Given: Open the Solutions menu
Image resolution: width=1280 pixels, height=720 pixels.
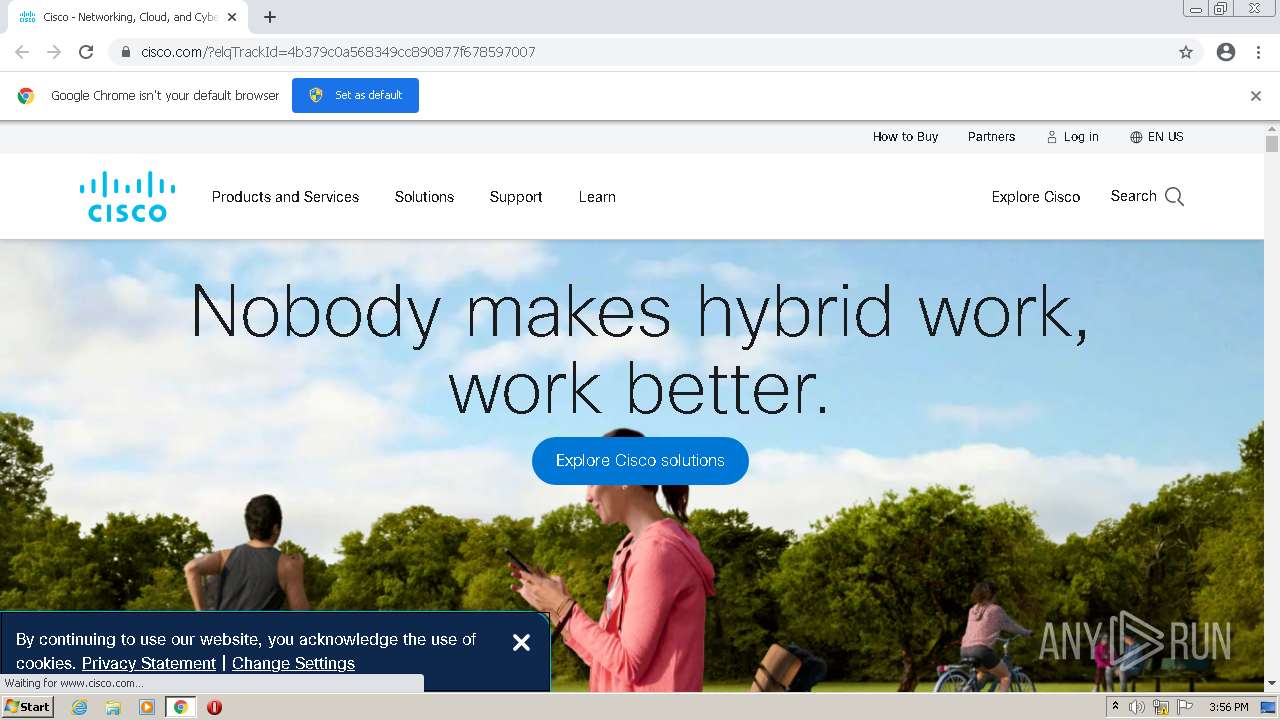Looking at the screenshot, I should coord(424,197).
